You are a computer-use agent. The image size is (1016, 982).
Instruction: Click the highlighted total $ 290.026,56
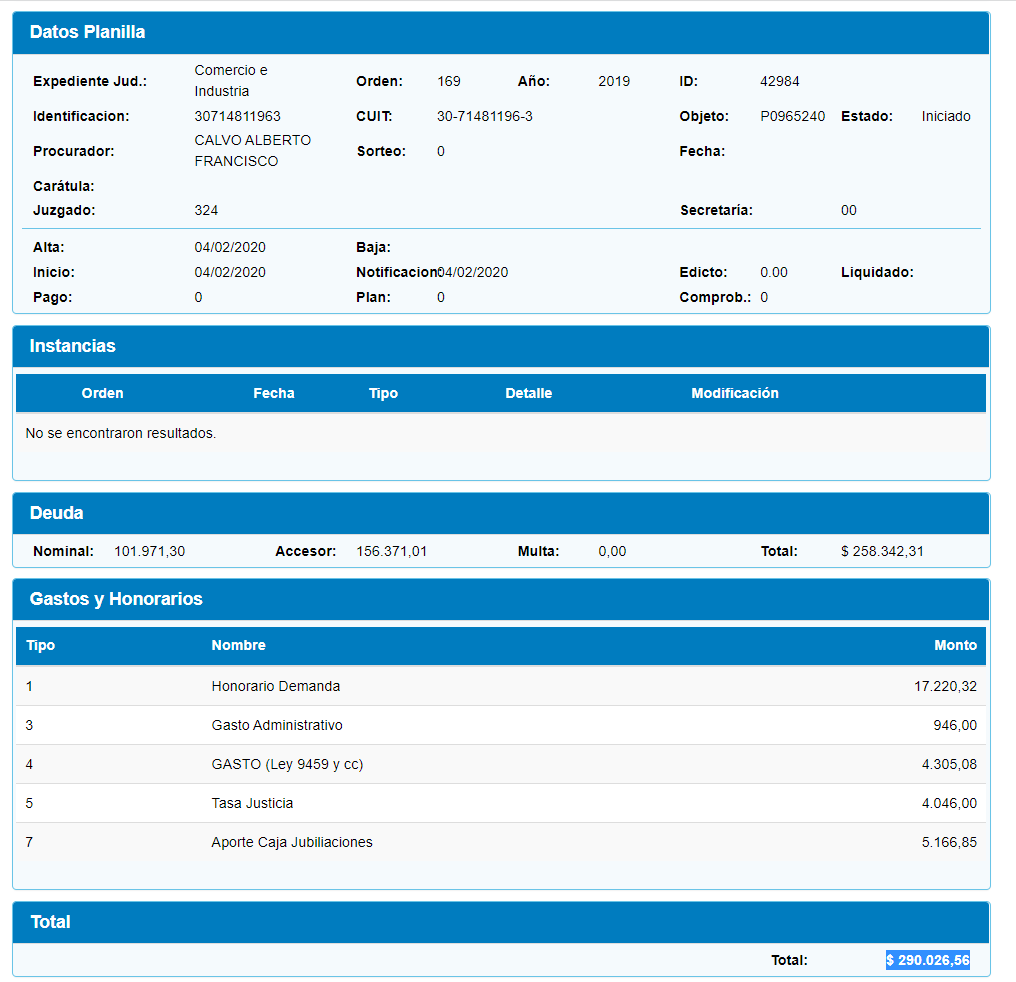point(927,960)
